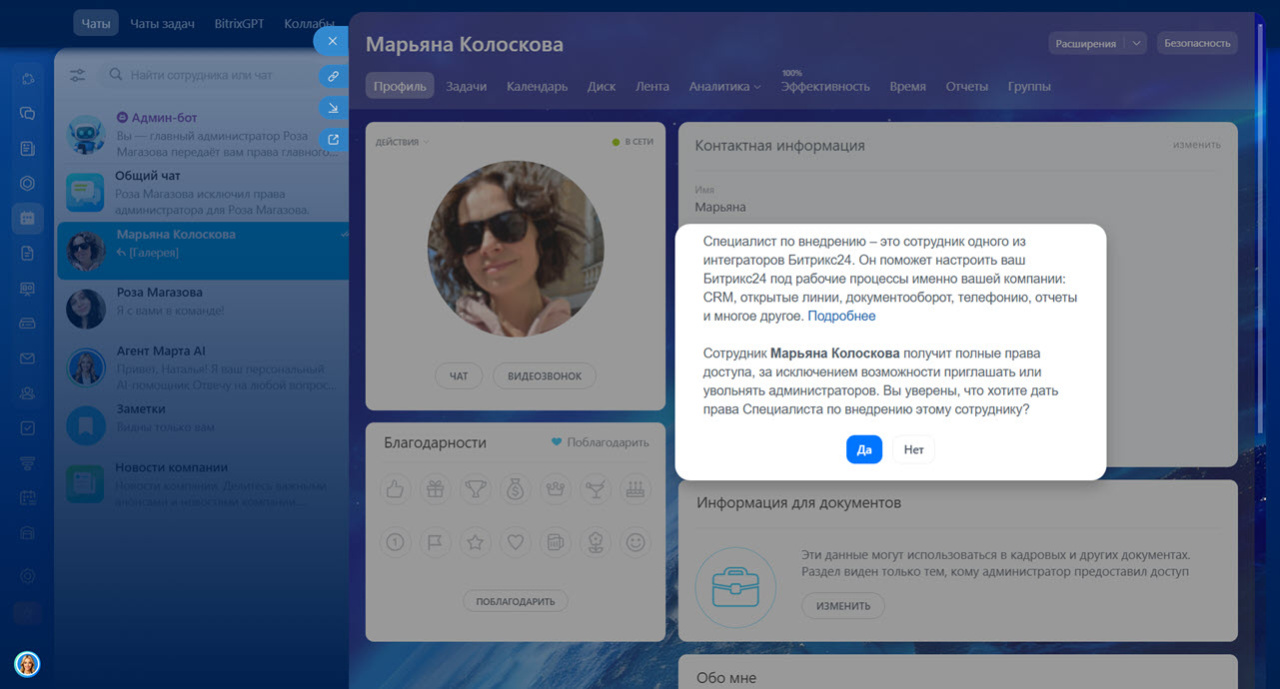The height and width of the screenshot is (689, 1280).
Task: Open profile in new window icon
Action: 332,139
